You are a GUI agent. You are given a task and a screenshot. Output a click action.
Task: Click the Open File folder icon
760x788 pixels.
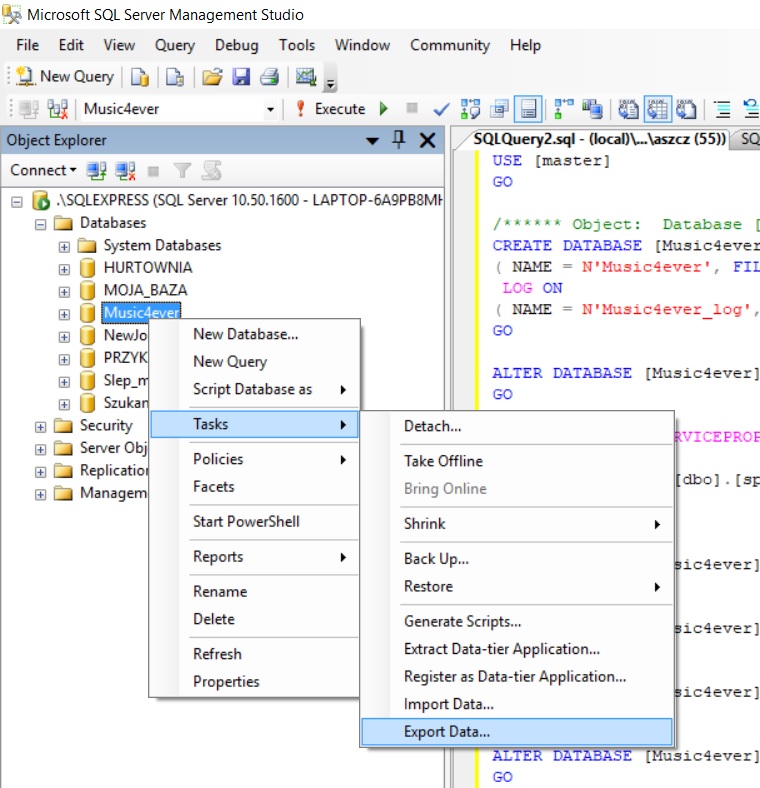coord(212,76)
